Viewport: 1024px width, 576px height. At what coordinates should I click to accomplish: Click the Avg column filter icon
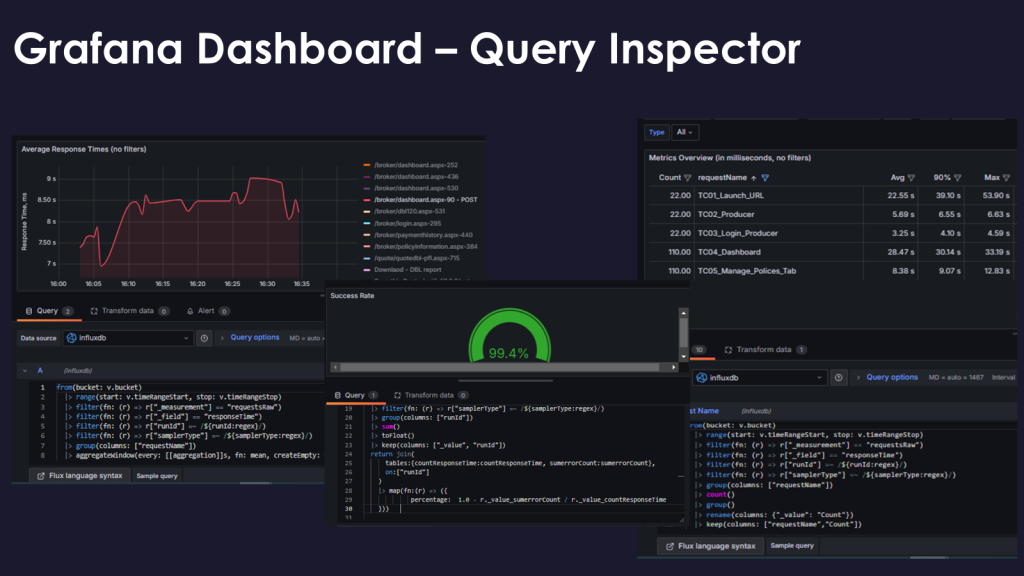(911, 178)
